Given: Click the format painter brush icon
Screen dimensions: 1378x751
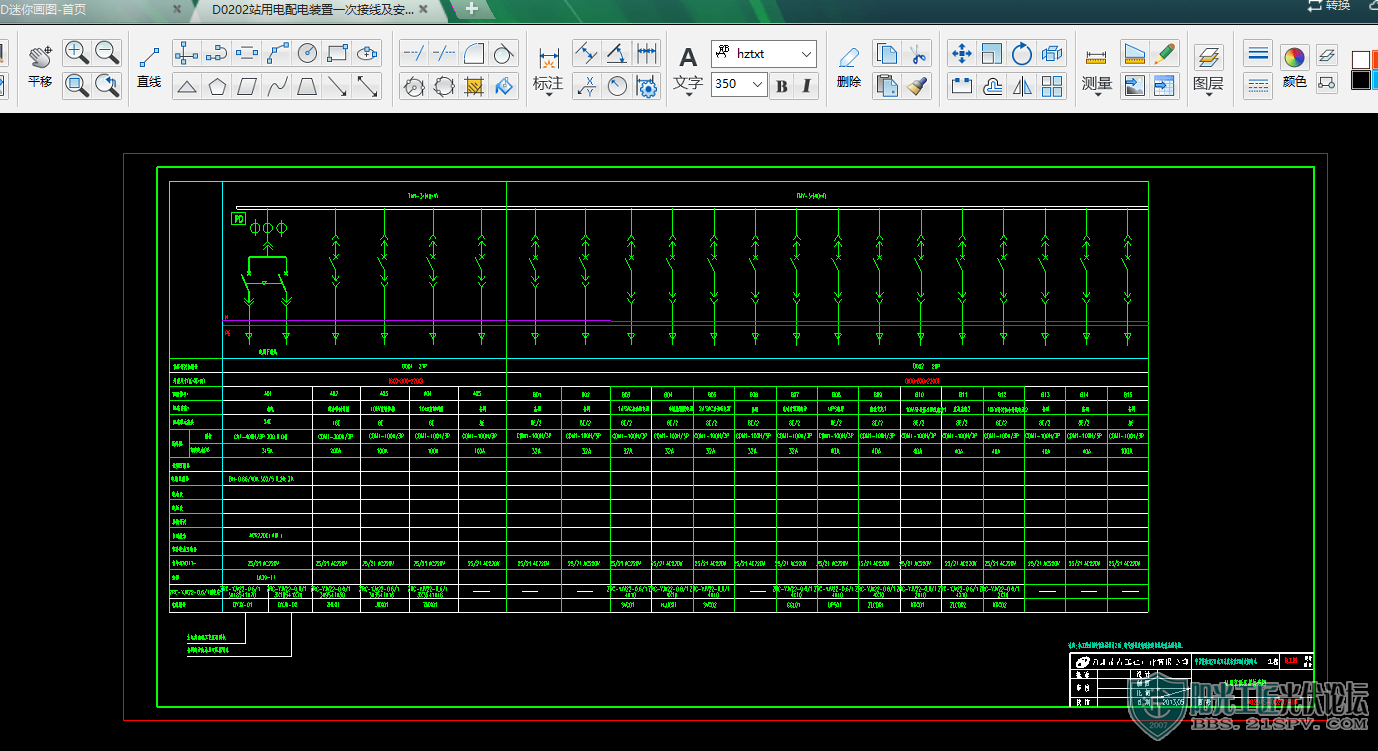Looking at the screenshot, I should pyautogui.click(x=916, y=87).
